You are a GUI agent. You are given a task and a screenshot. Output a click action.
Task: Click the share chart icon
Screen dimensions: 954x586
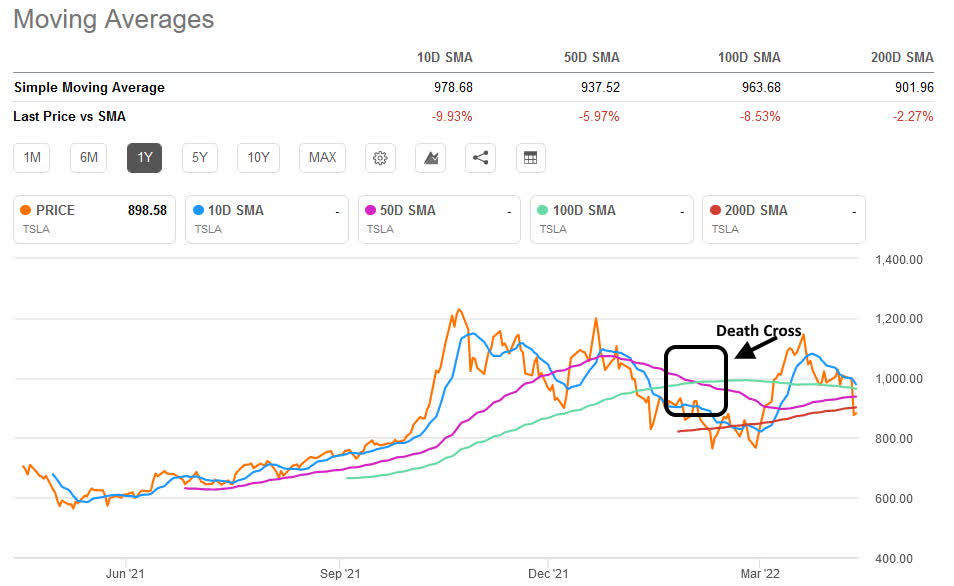click(480, 157)
